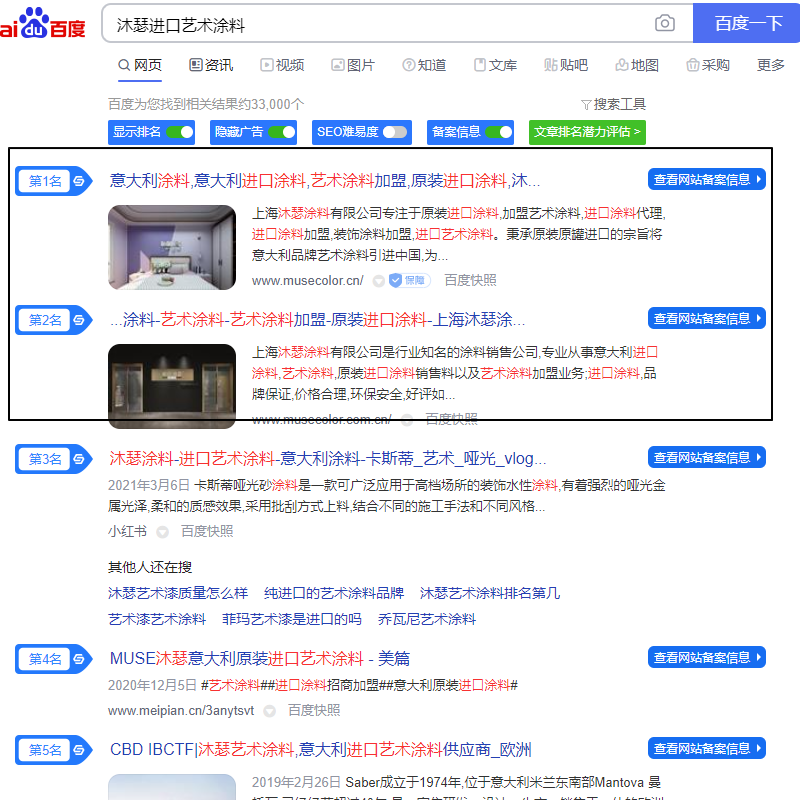Toggle the 隐藏广告 switch

point(282,132)
